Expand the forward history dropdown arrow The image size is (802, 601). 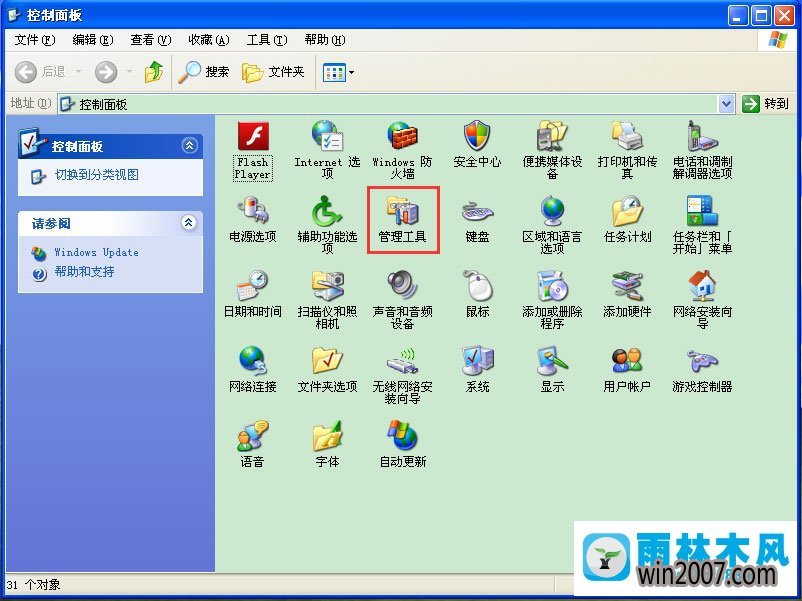pyautogui.click(x=129, y=72)
